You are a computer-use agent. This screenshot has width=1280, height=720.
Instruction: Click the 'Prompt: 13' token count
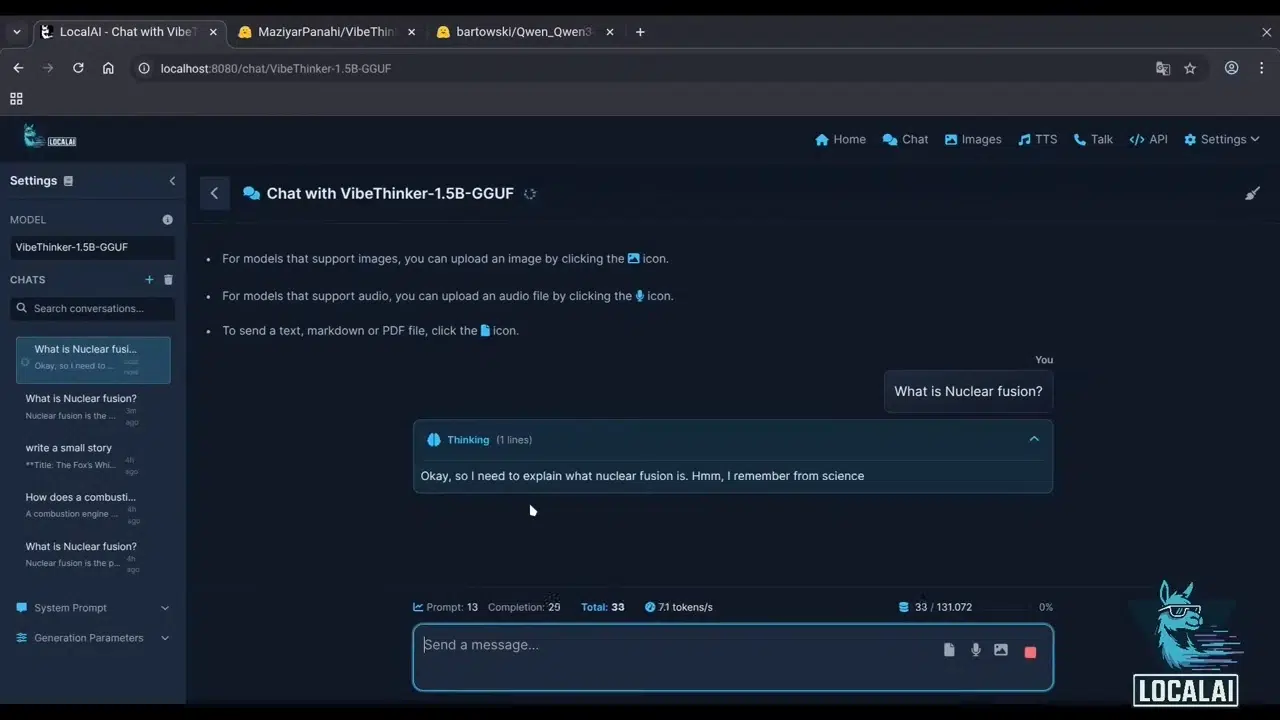[446, 607]
